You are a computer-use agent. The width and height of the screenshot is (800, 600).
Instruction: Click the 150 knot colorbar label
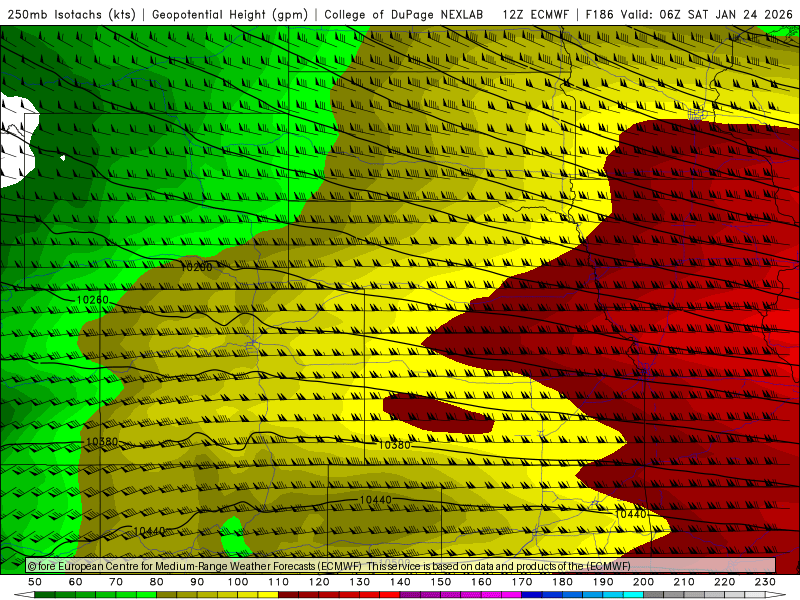pyautogui.click(x=441, y=582)
